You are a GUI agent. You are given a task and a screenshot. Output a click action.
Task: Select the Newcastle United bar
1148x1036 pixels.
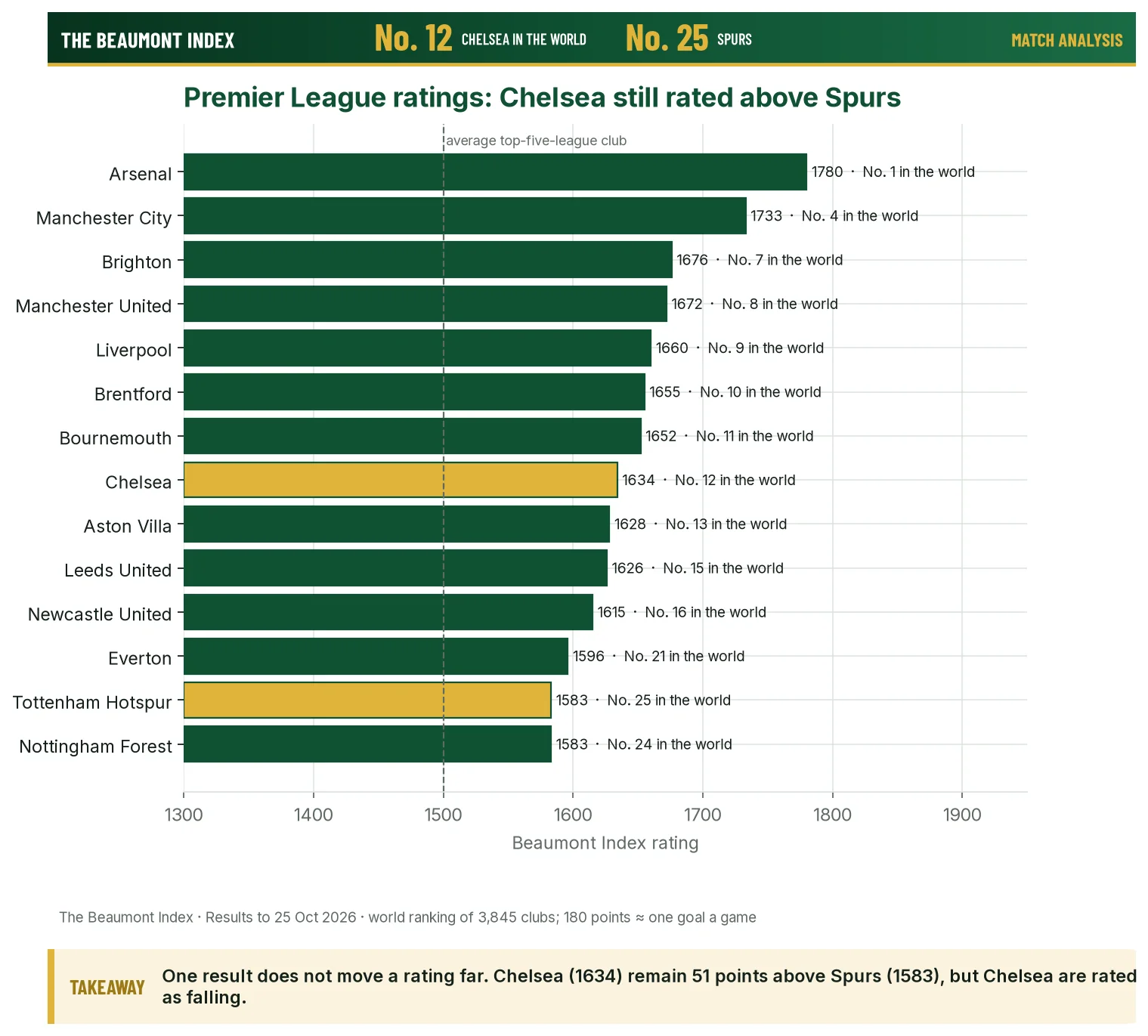(x=388, y=612)
